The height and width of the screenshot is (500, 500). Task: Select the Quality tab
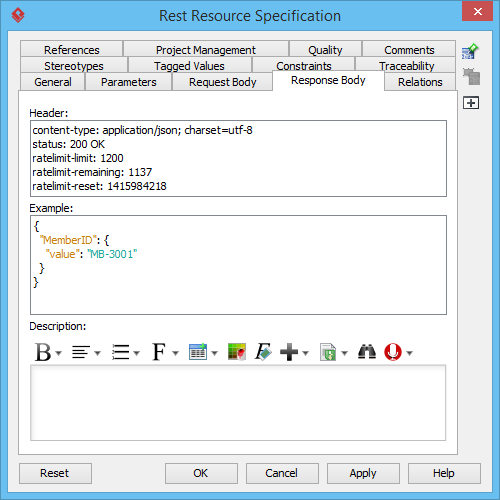pyautogui.click(x=325, y=49)
